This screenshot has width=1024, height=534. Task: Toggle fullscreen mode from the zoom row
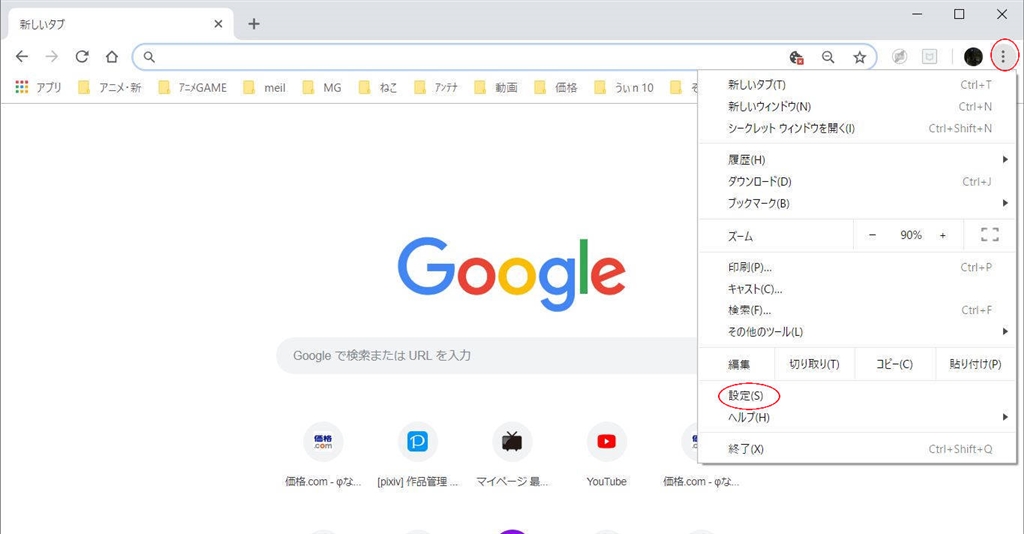point(989,235)
